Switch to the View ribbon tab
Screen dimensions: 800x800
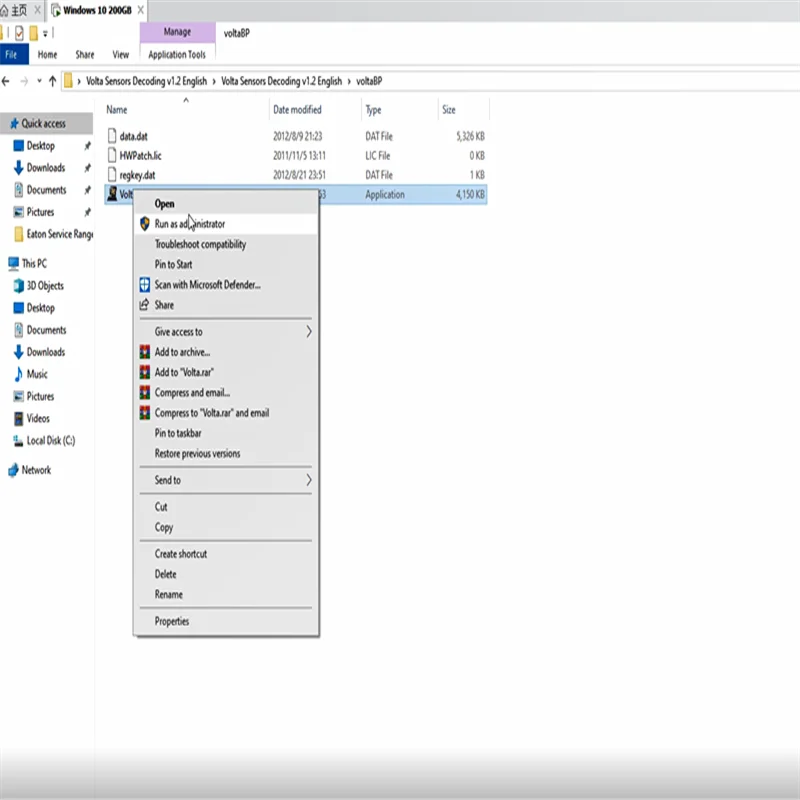click(120, 55)
